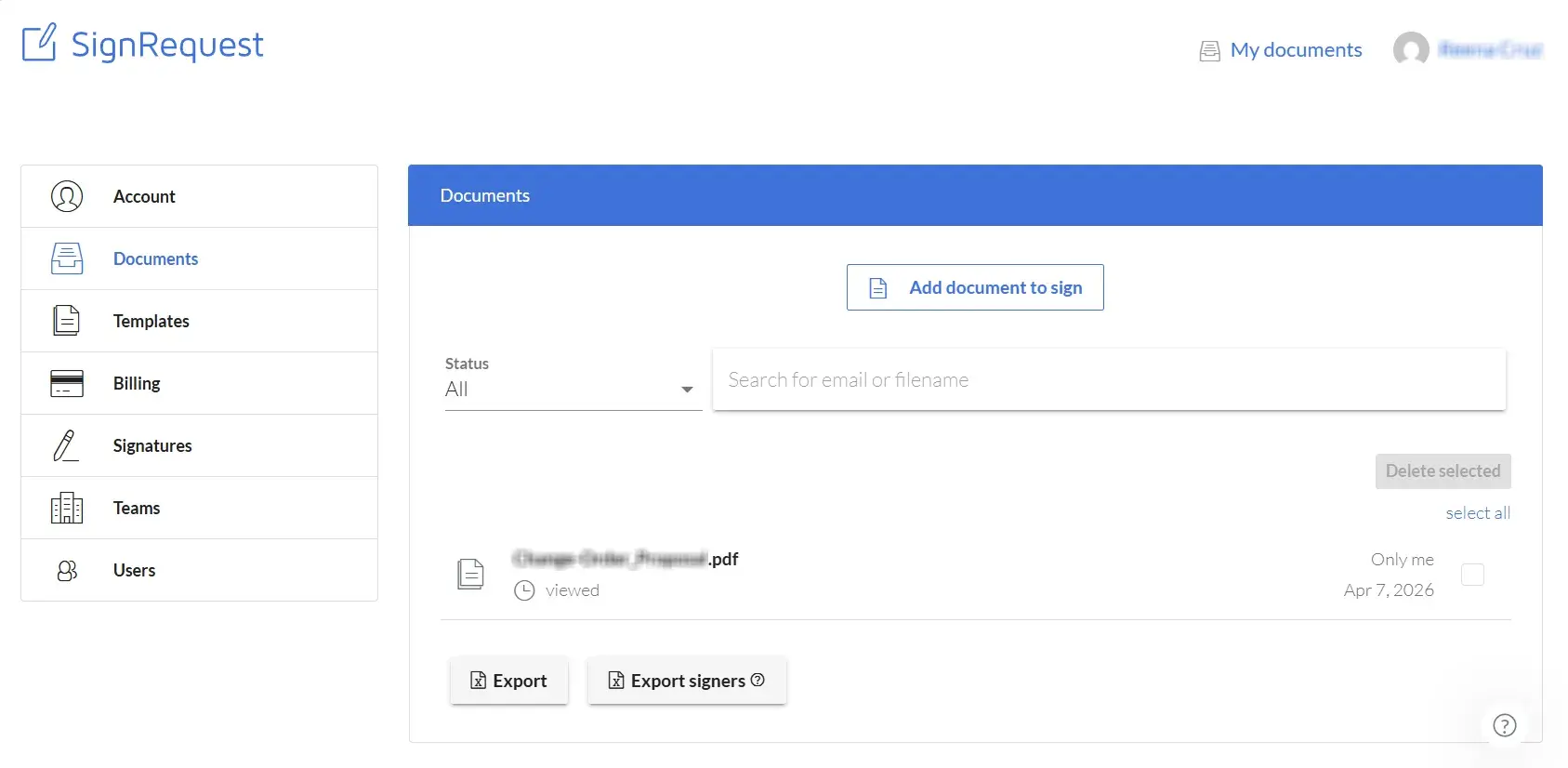The height and width of the screenshot is (768, 1568).
Task: Click the spreadsheet icon on Export signers
Action: pos(616,681)
